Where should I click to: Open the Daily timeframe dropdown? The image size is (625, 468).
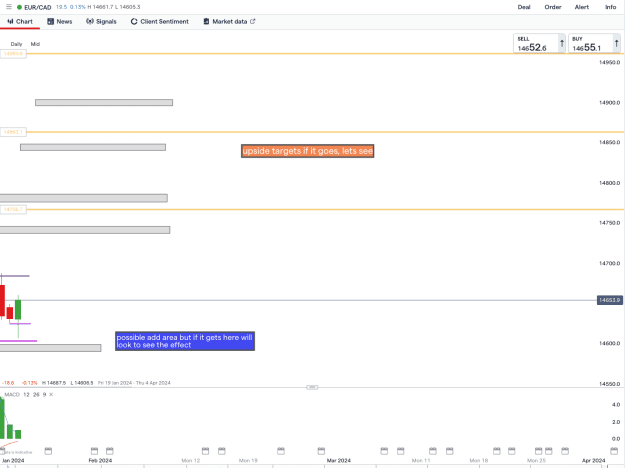(16, 44)
